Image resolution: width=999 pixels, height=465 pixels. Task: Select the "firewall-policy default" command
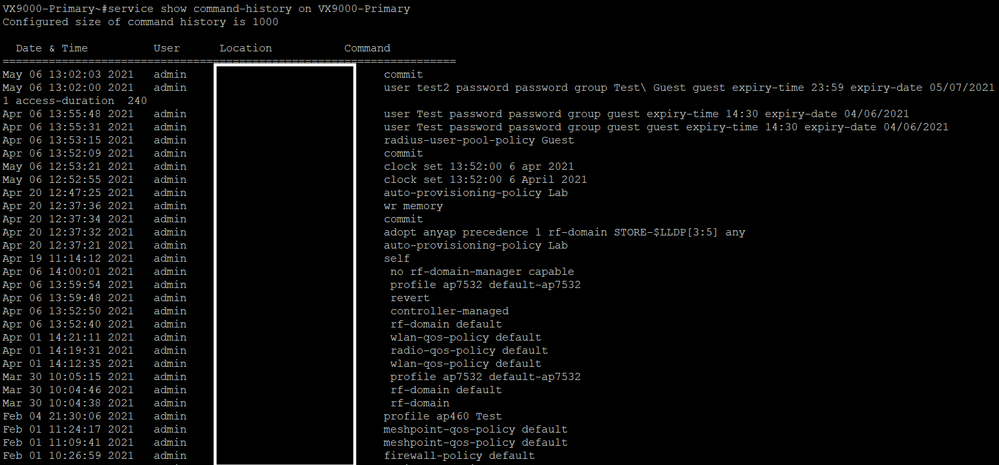pyautogui.click(x=459, y=456)
